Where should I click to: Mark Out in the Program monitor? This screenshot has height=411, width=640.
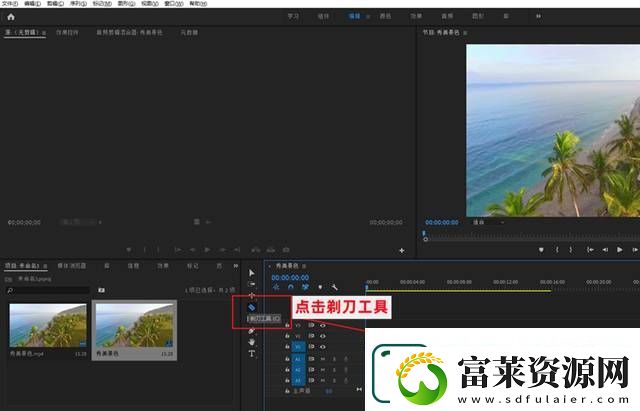(571, 249)
